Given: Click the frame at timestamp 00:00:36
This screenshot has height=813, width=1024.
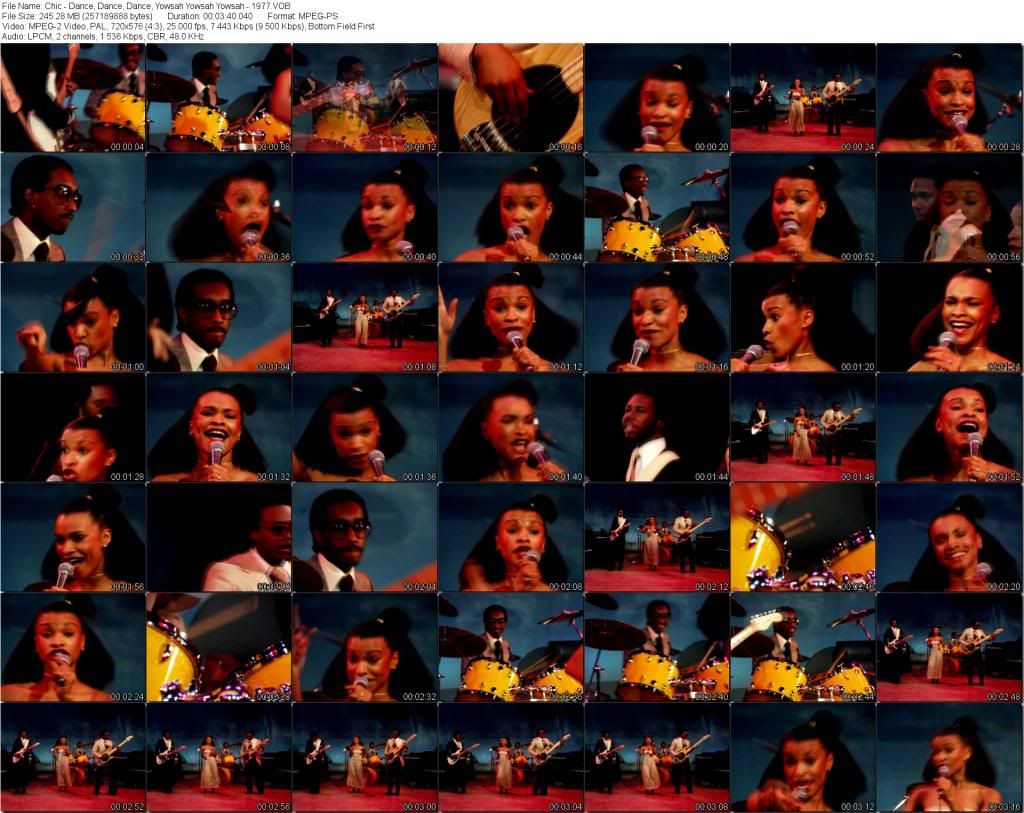Looking at the screenshot, I should tap(219, 208).
